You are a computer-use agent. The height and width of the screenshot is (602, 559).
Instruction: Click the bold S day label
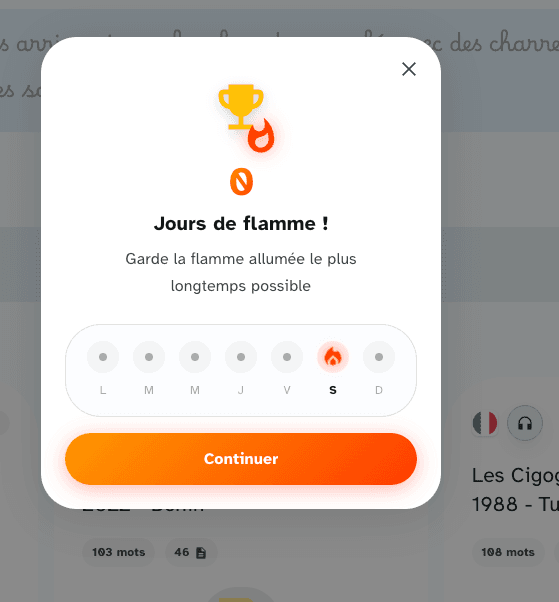pyautogui.click(x=333, y=390)
